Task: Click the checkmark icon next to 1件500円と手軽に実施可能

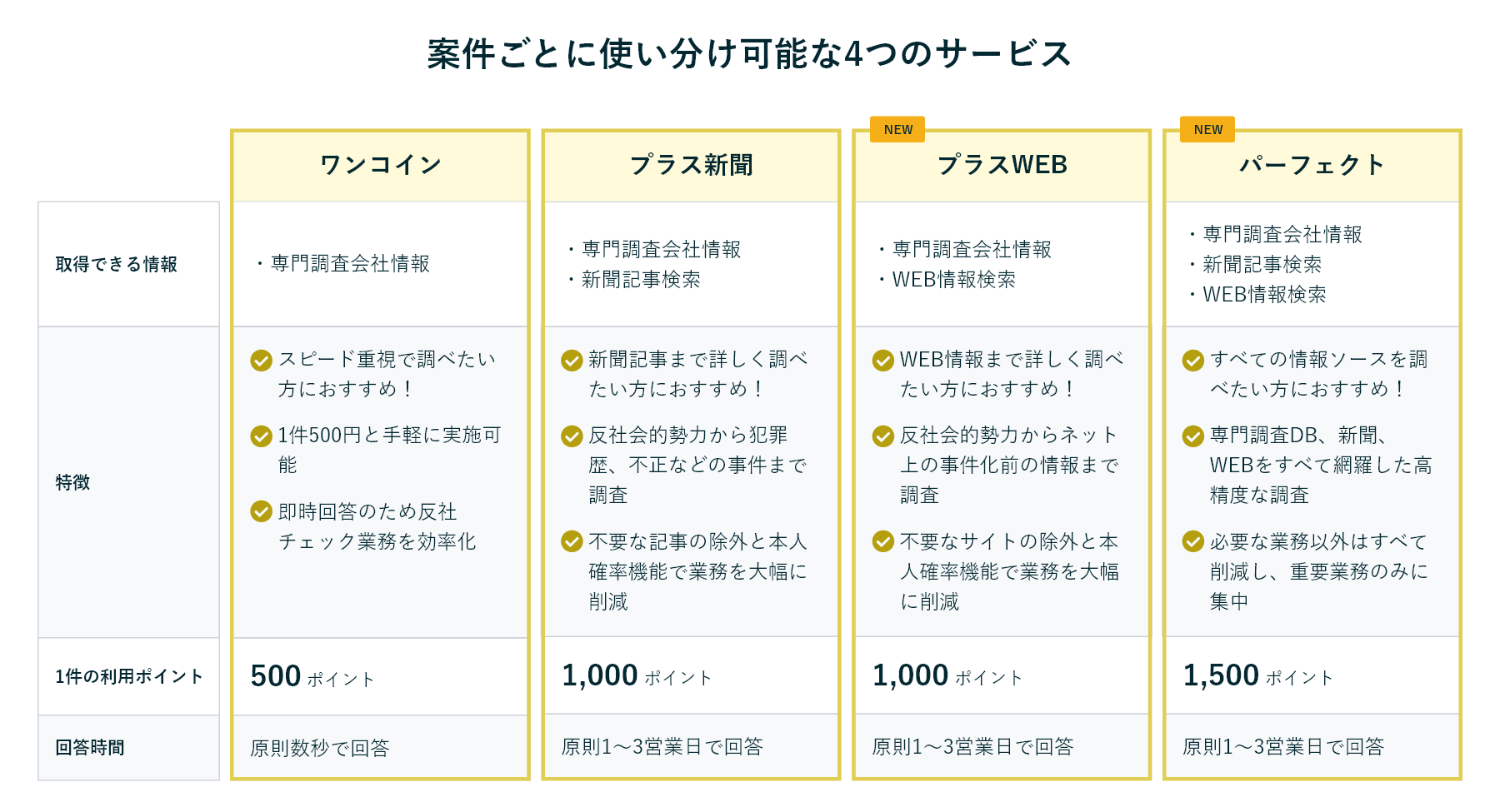Action: click(261, 436)
